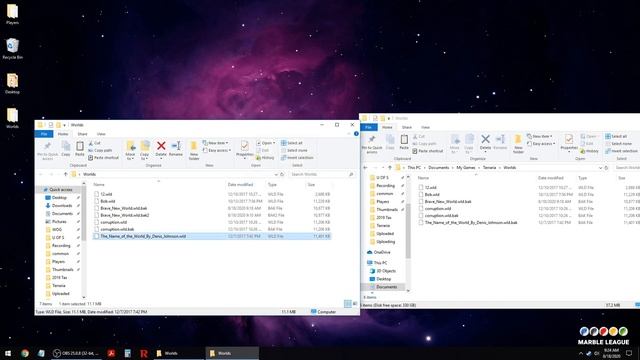
Task: Click Paste shortcut in the Quick access window ribbon
Action: tap(104, 158)
